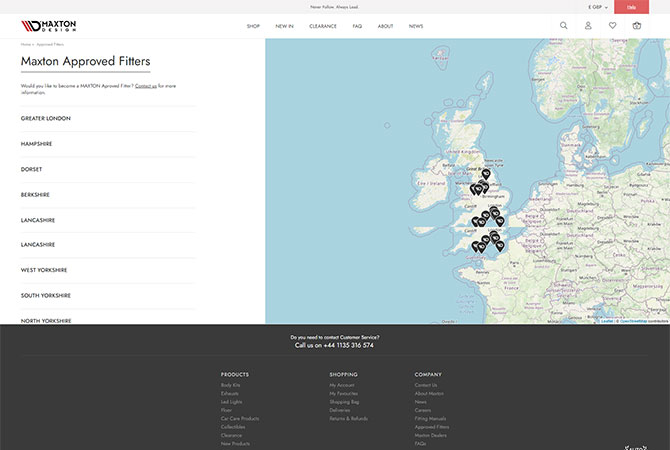Image resolution: width=670 pixels, height=450 pixels.
Task: Click the customer service phone number +44 1135 316 574
Action: tap(348, 345)
